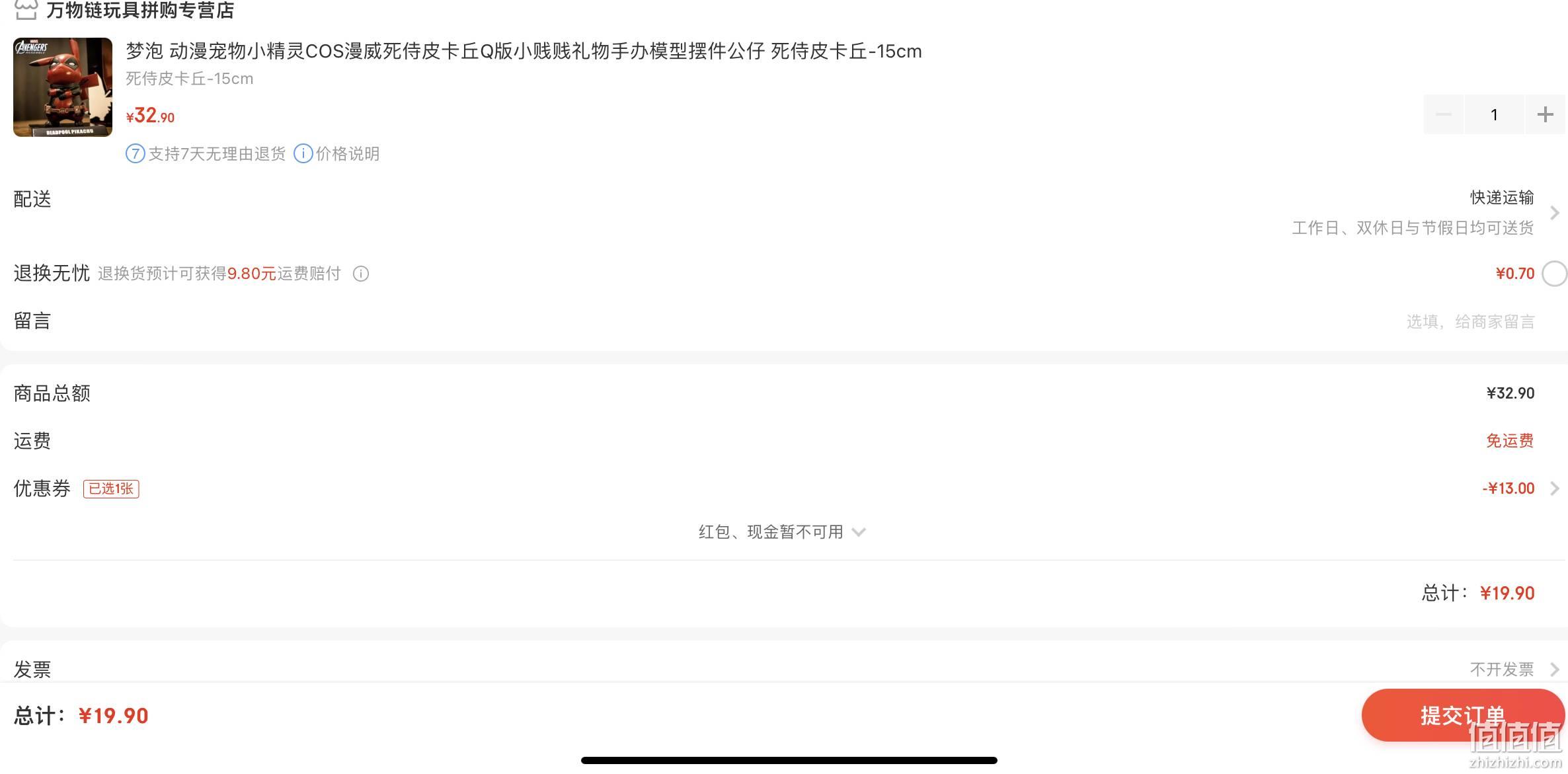Open the product title 梦泡 动漫宠物小精灵
Image resolution: width=1568 pixels, height=774 pixels.
[524, 51]
